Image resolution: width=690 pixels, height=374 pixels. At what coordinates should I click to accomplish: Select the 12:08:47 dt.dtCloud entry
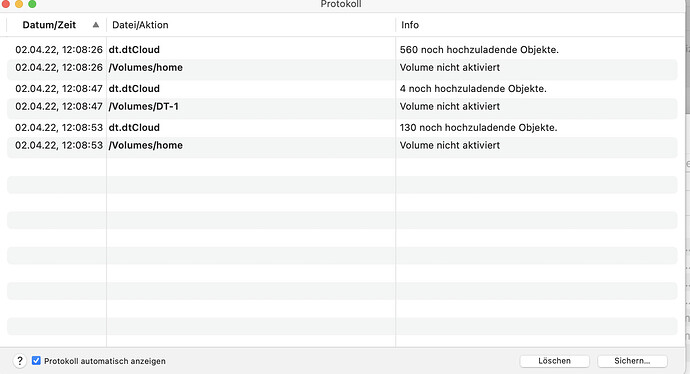point(342,88)
